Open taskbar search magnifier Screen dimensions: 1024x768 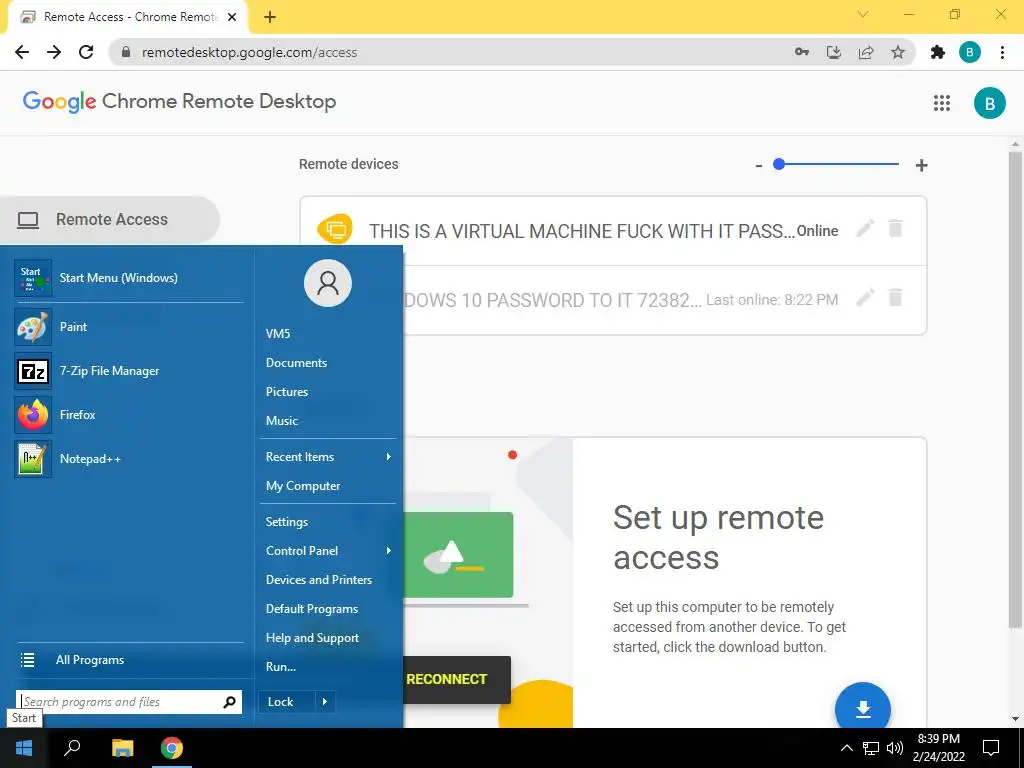(72, 747)
